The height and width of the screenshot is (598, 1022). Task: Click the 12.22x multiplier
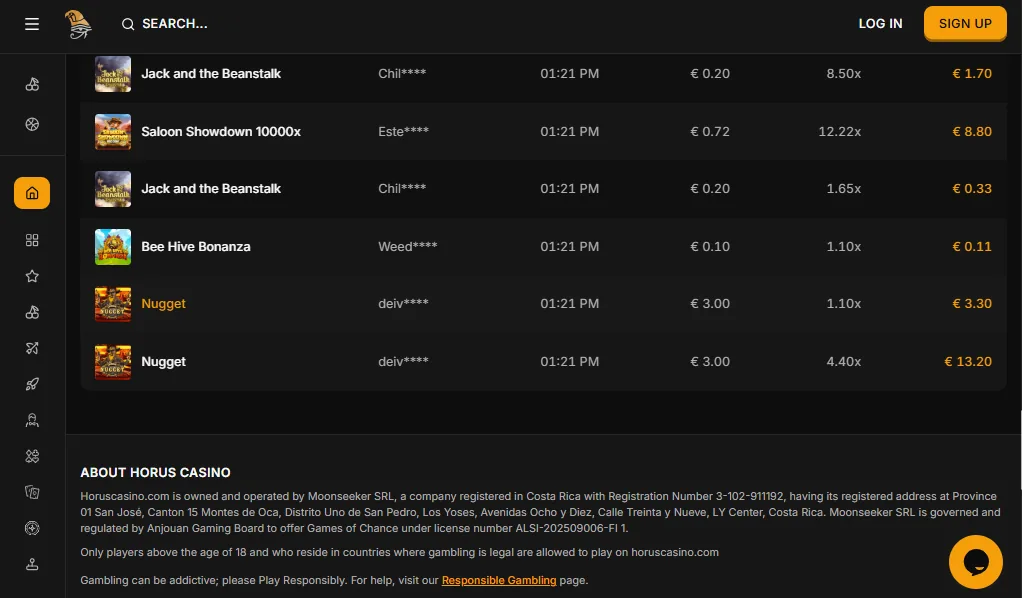pyautogui.click(x=840, y=131)
